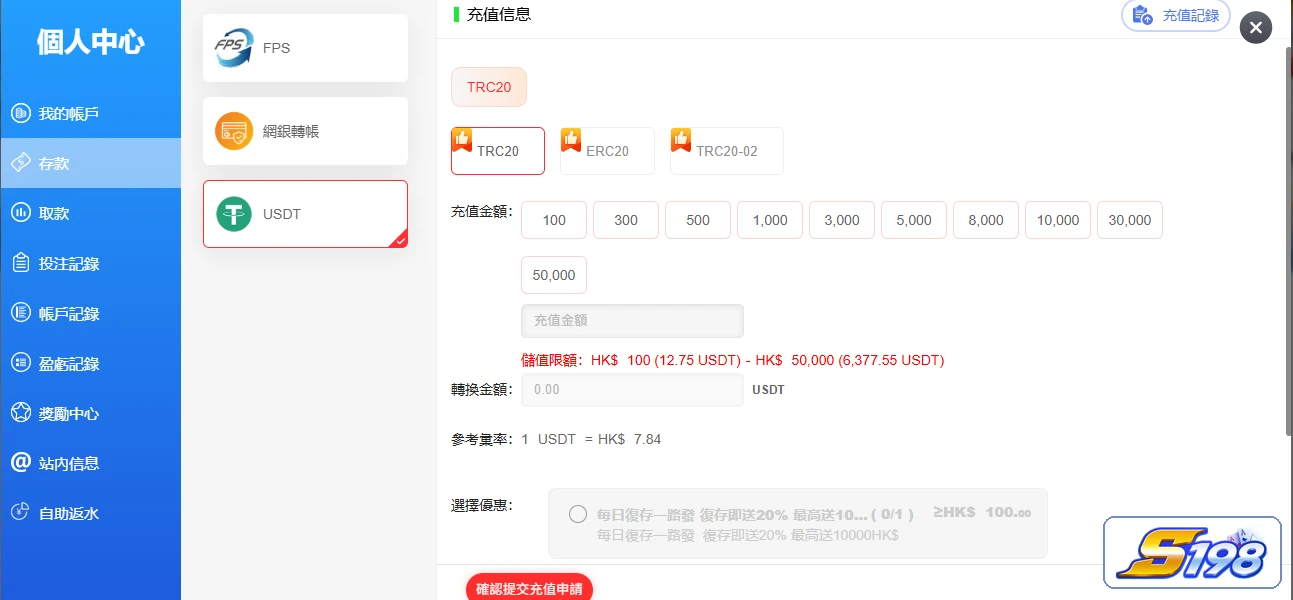Viewport: 1293px width, 600px height.
Task: Click the orange online banking transfer icon
Action: click(x=234, y=131)
